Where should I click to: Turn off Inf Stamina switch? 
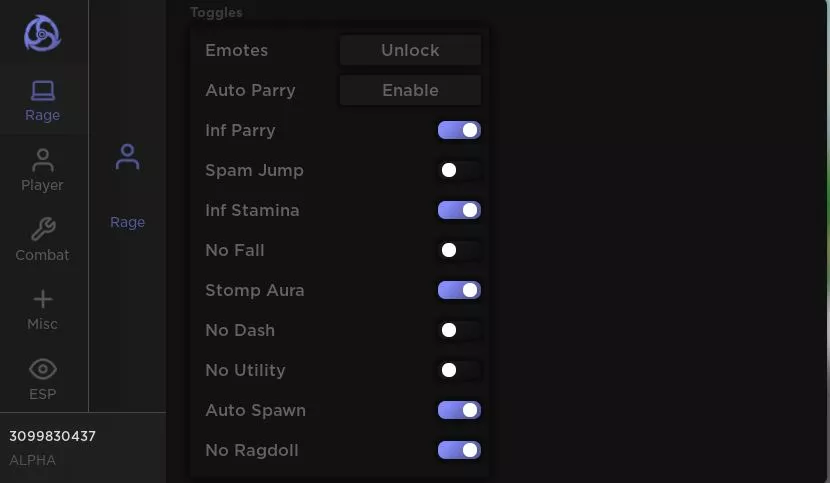(459, 210)
